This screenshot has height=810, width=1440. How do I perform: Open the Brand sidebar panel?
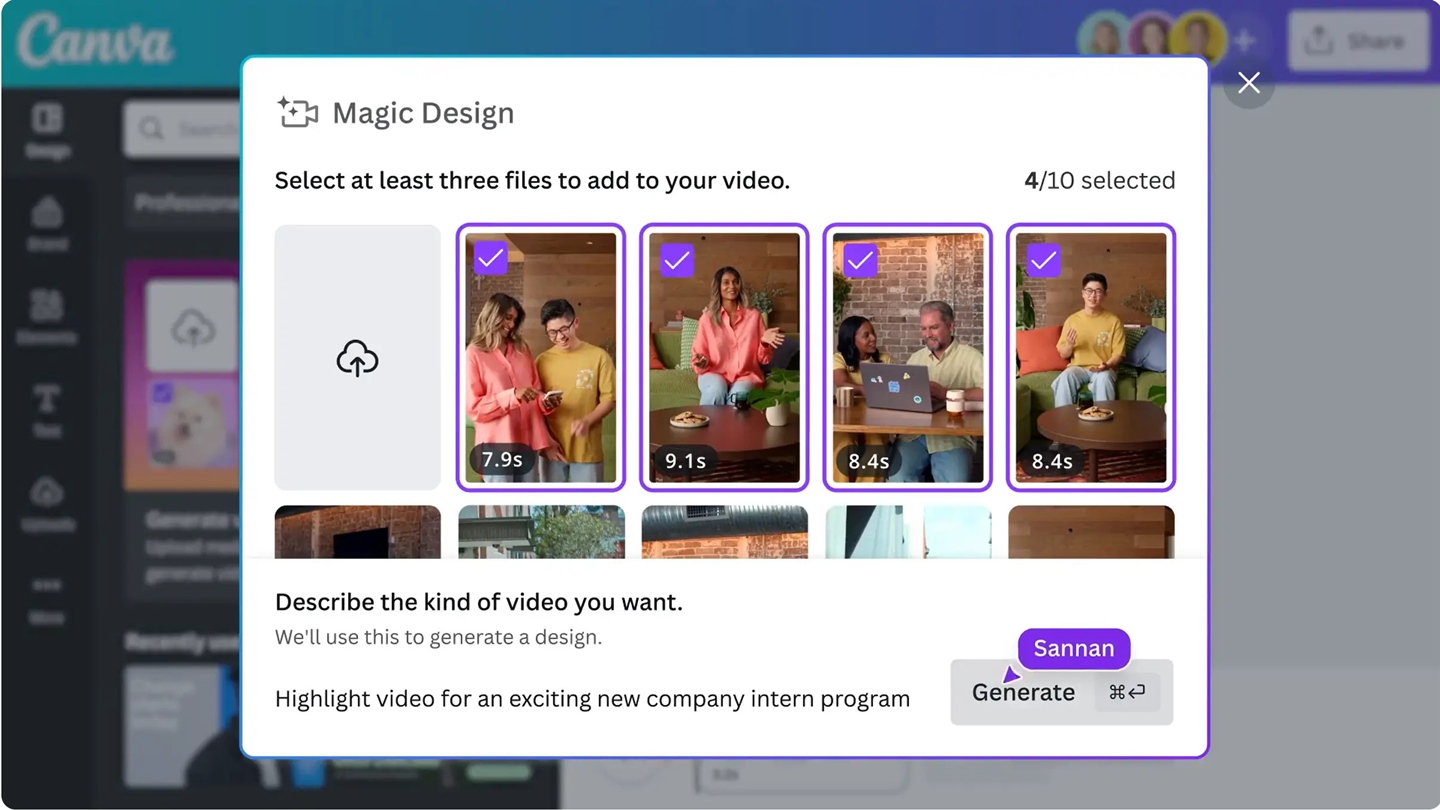pyautogui.click(x=47, y=223)
